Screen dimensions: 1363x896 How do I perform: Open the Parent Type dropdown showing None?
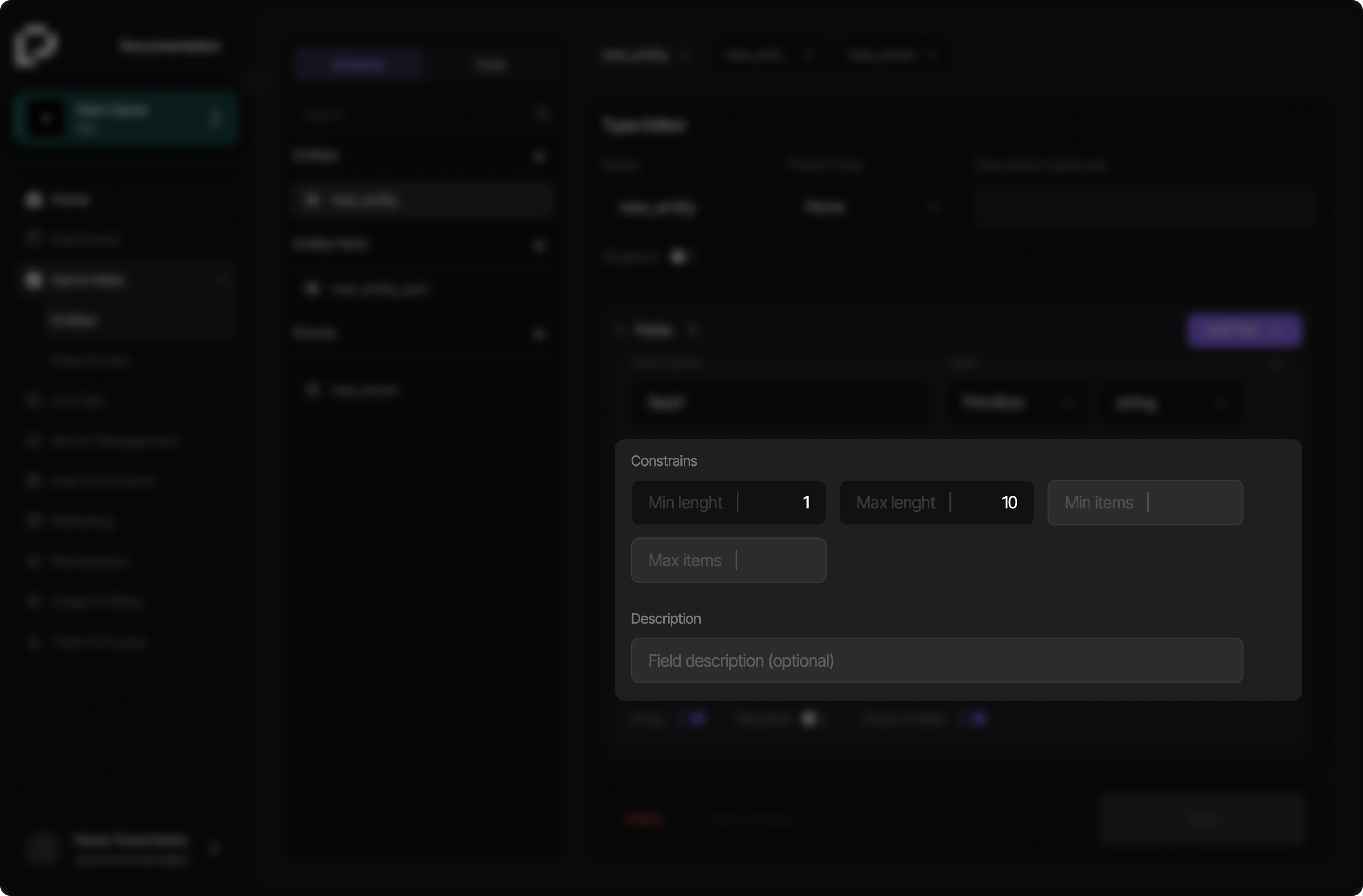[x=870, y=207]
